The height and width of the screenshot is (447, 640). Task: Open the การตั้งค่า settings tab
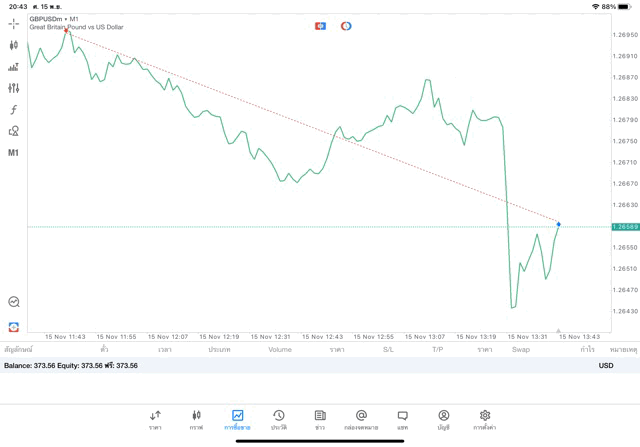tap(485, 420)
